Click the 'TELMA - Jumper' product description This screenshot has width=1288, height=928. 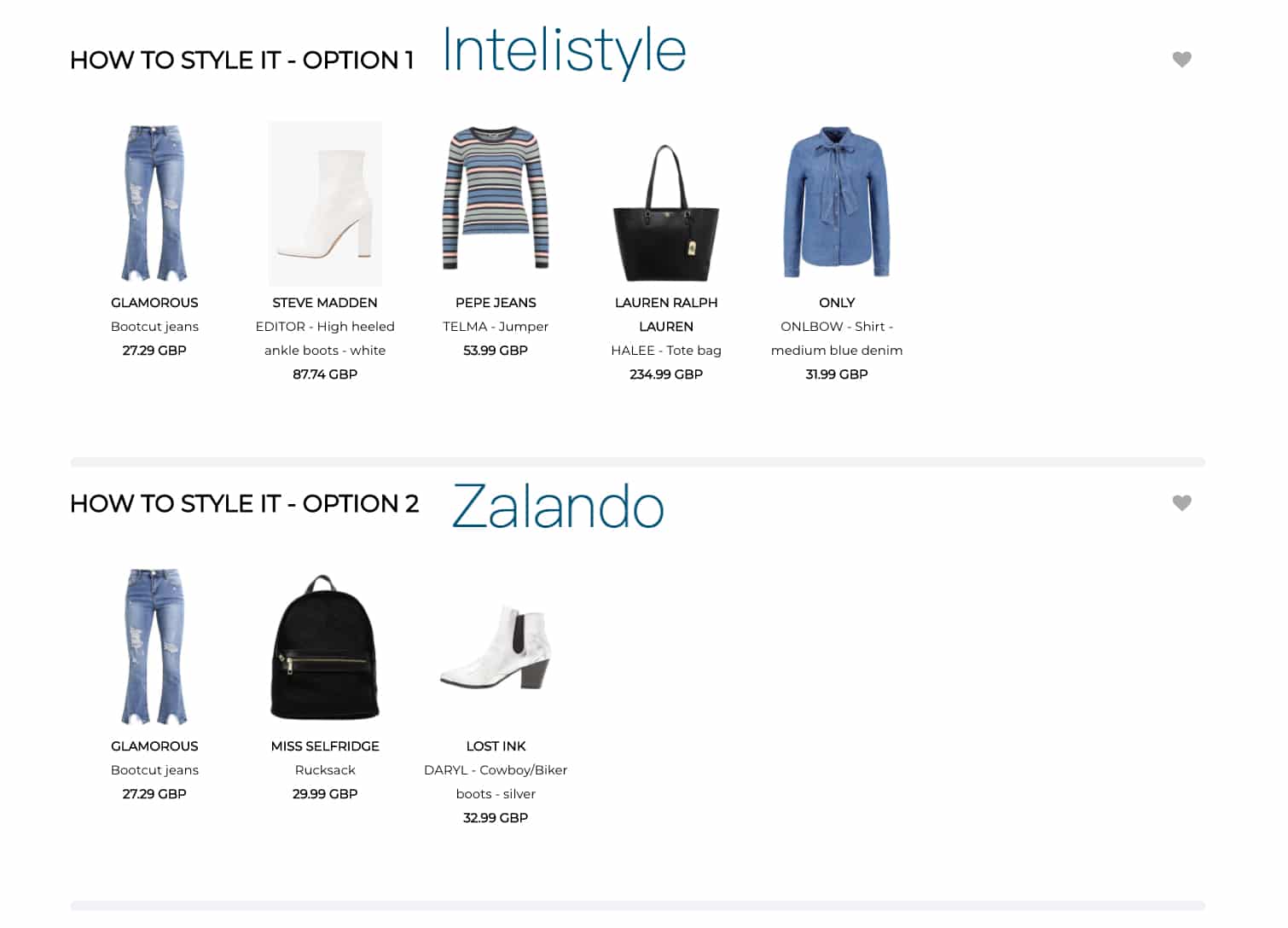496,327
